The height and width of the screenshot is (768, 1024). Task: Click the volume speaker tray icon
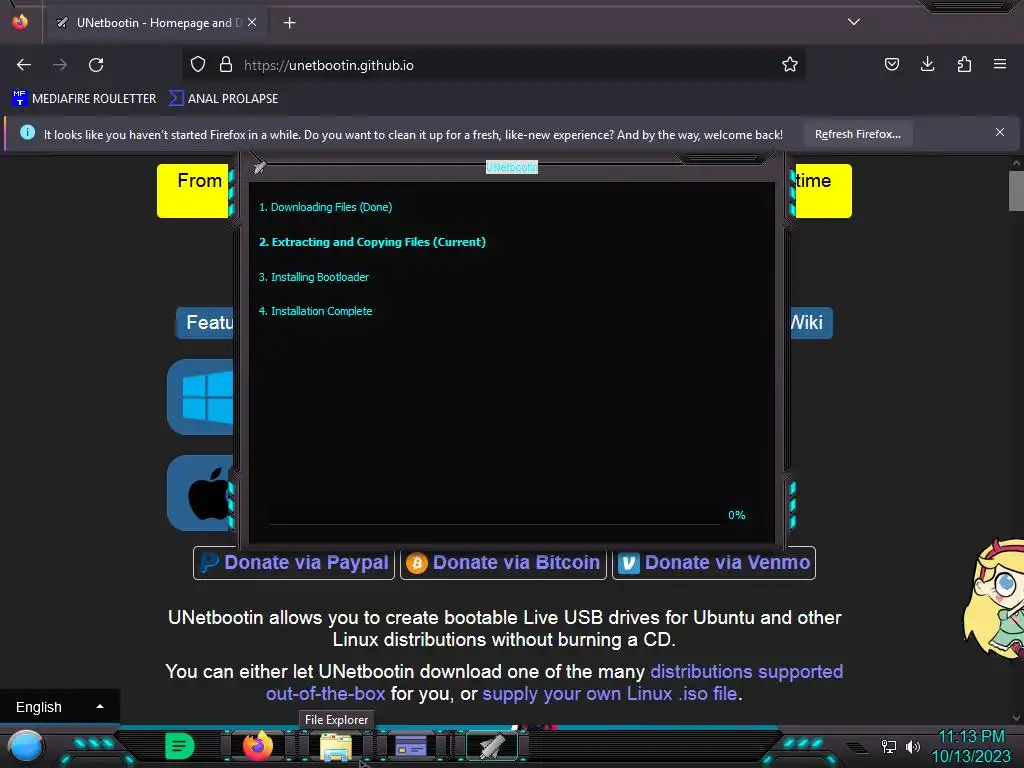point(912,746)
